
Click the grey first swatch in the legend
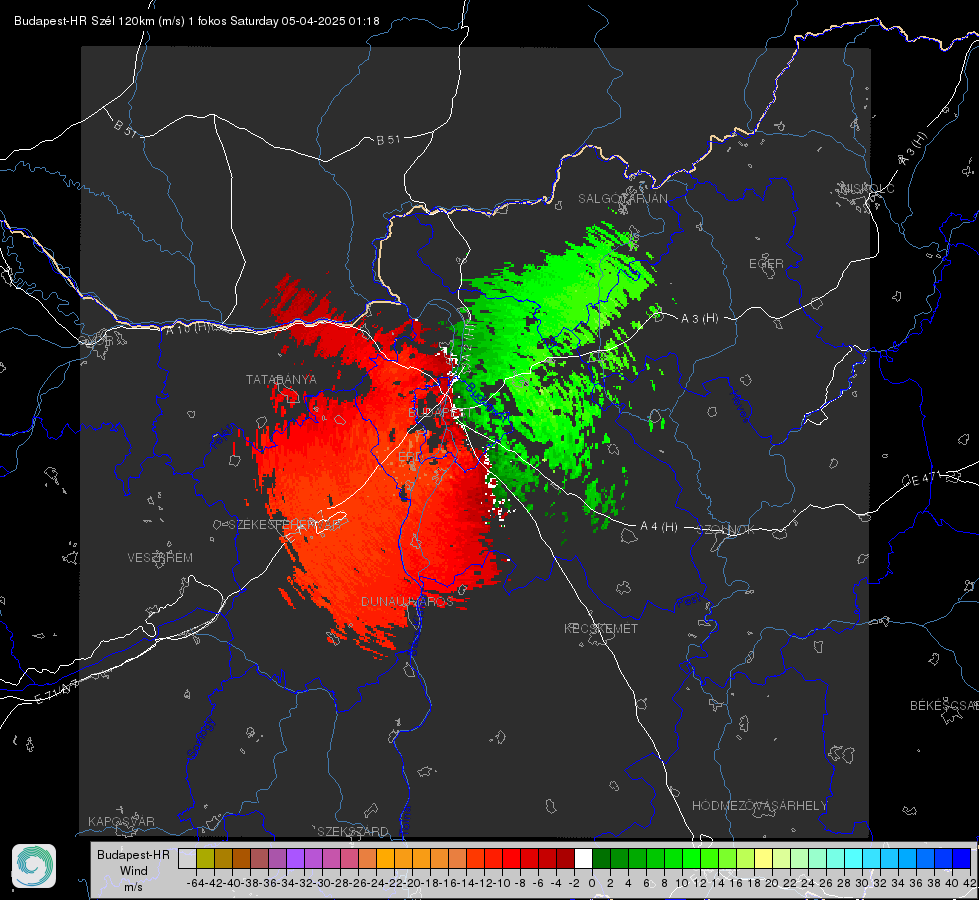(x=187, y=858)
